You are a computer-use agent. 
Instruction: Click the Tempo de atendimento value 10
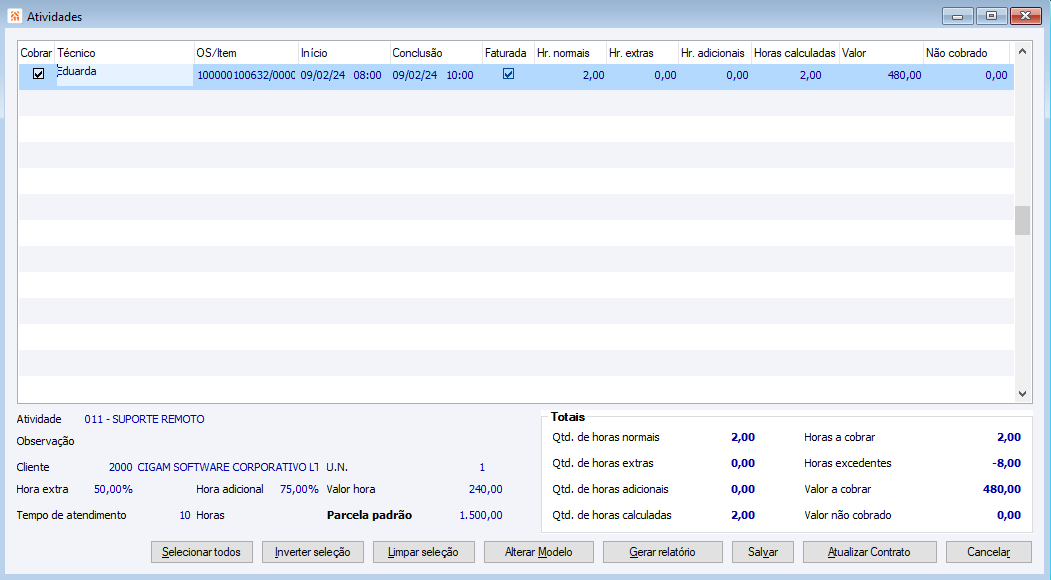185,516
